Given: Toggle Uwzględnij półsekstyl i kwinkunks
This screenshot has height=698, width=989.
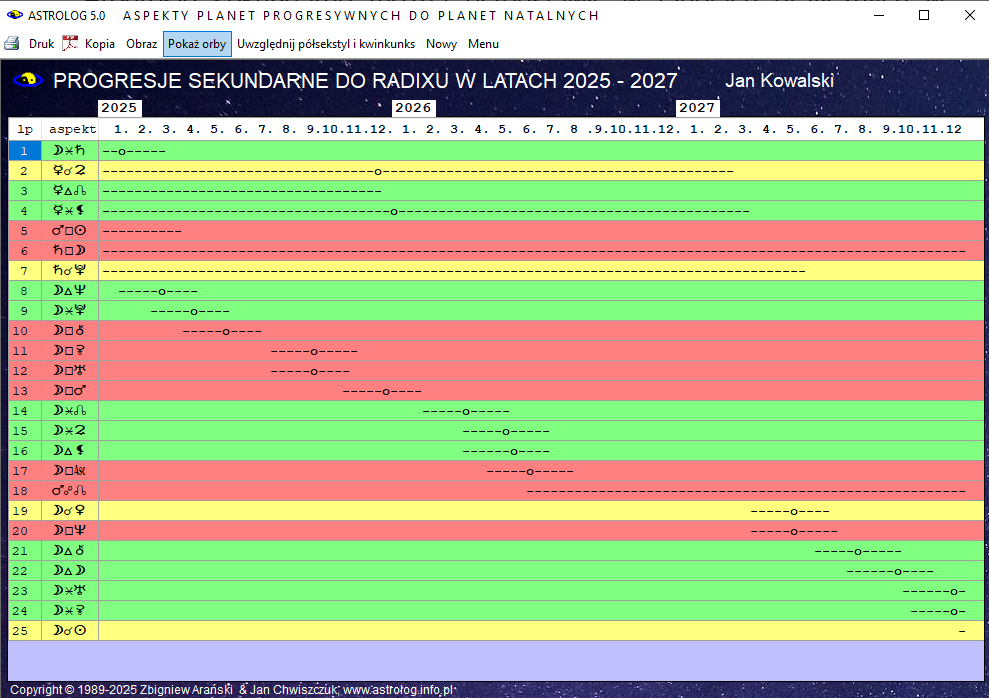Looking at the screenshot, I should (327, 44).
